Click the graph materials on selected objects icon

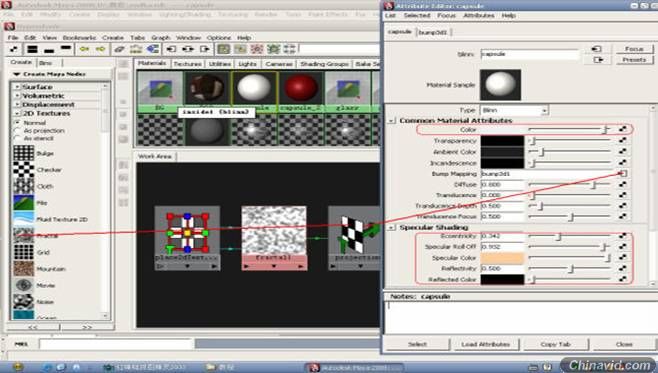153,49
